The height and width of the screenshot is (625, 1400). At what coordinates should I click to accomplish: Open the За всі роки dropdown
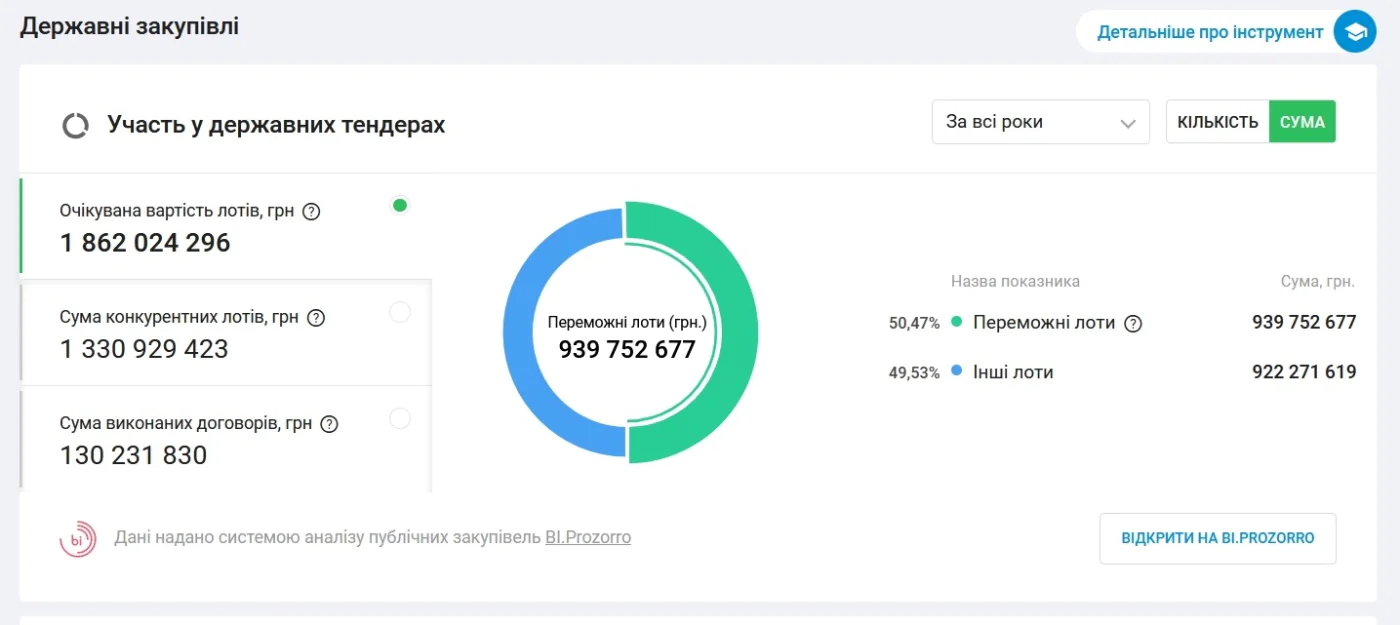click(x=1041, y=122)
